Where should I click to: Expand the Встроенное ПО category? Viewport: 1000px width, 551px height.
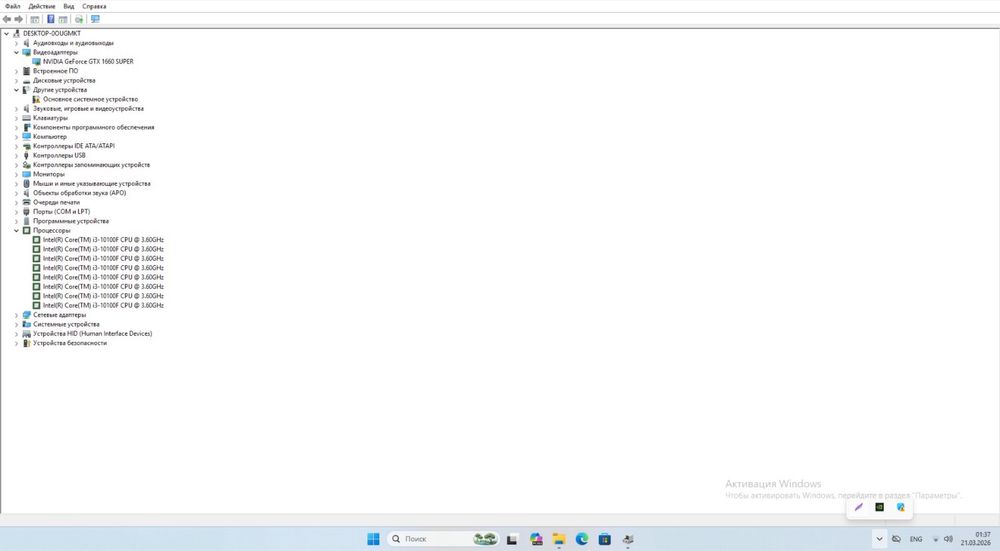click(17, 71)
